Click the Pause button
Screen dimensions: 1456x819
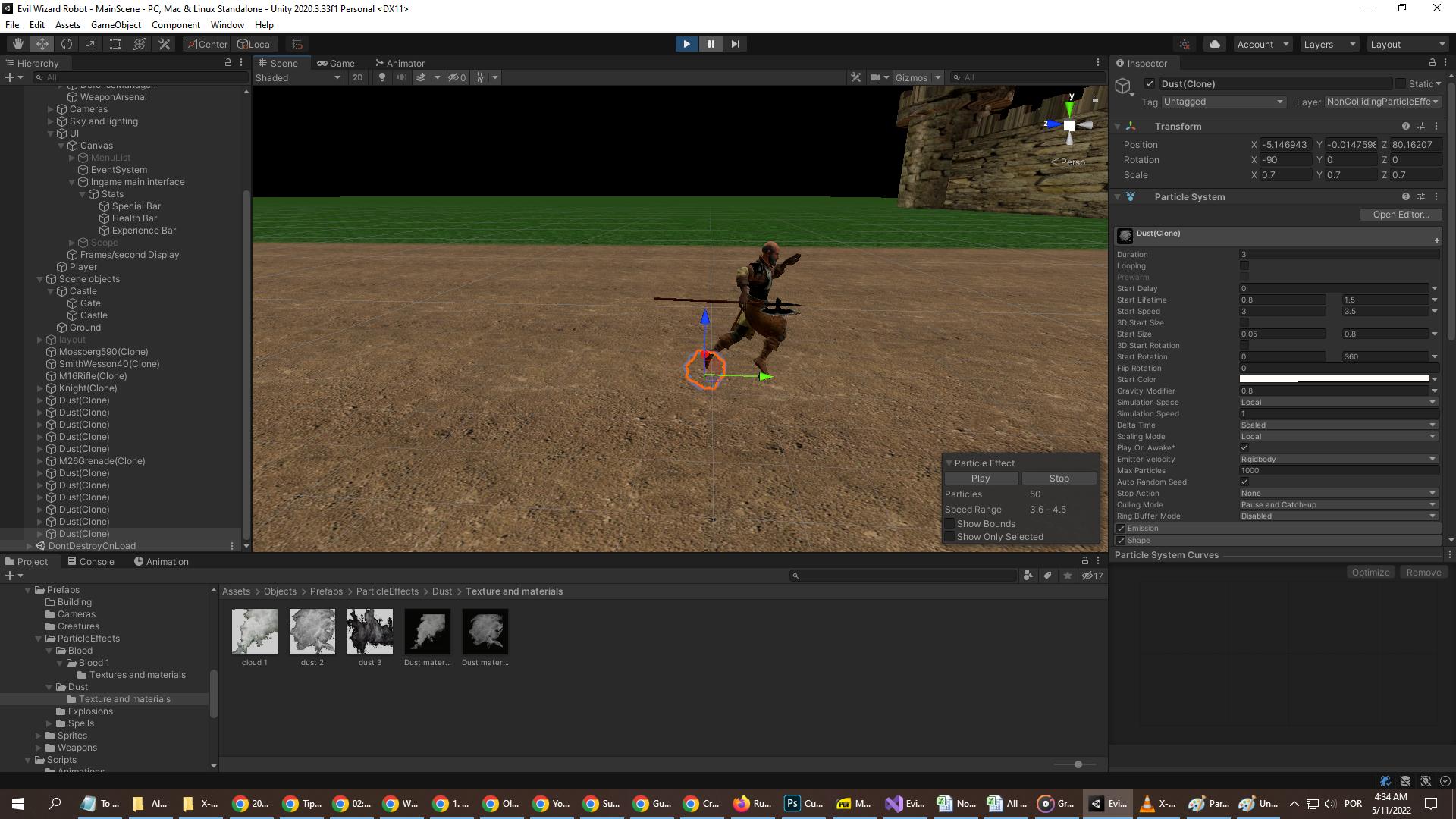711,44
